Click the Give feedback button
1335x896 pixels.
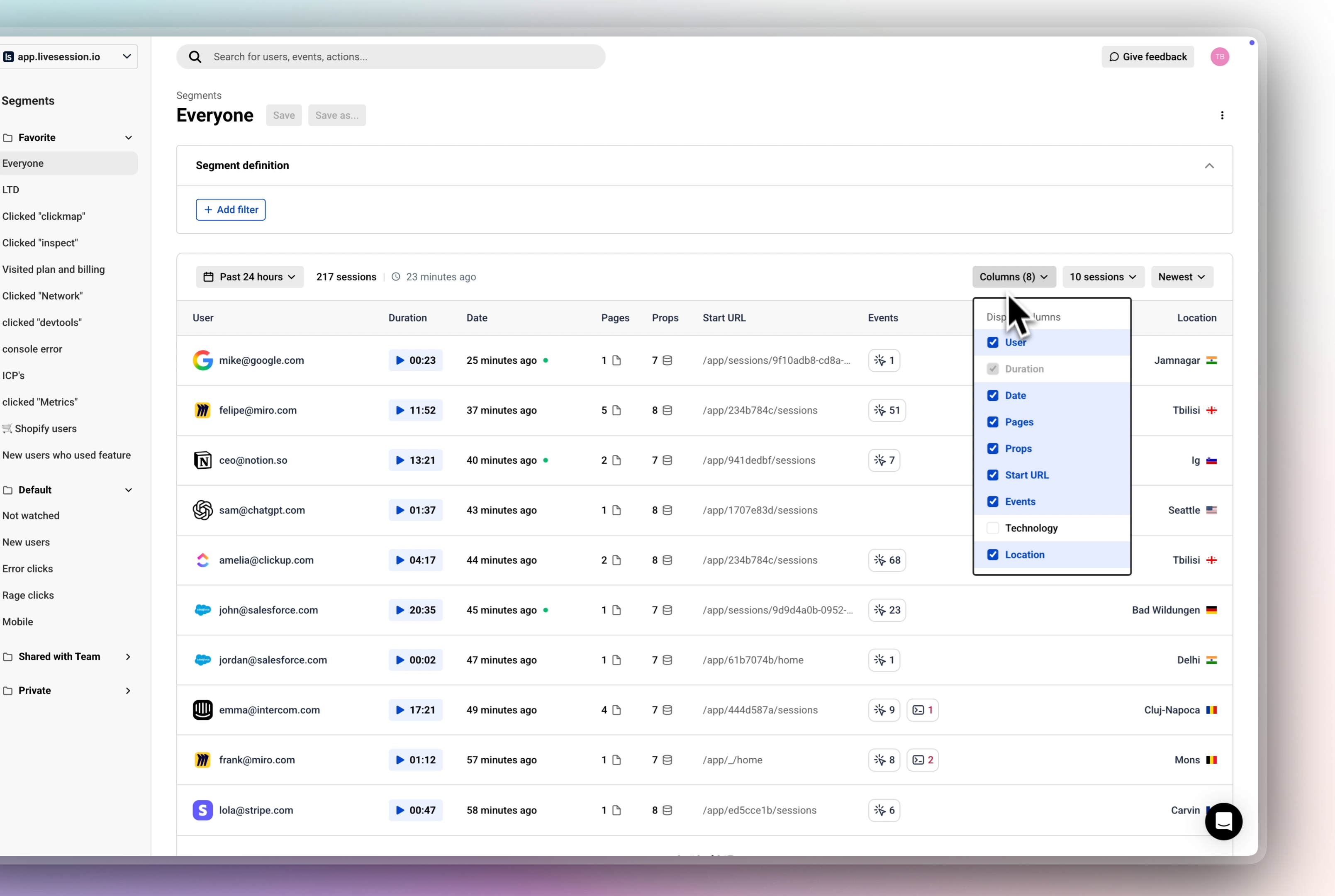point(1147,56)
